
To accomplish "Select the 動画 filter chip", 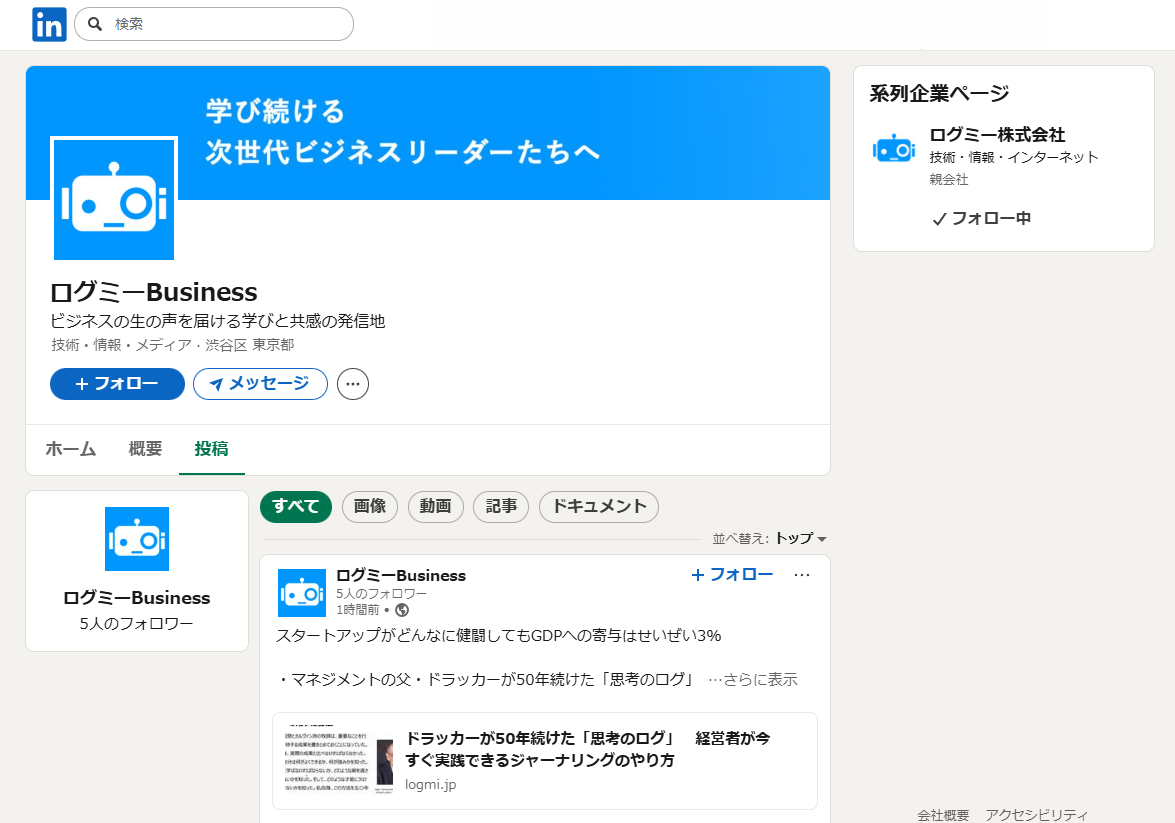I will 436,507.
